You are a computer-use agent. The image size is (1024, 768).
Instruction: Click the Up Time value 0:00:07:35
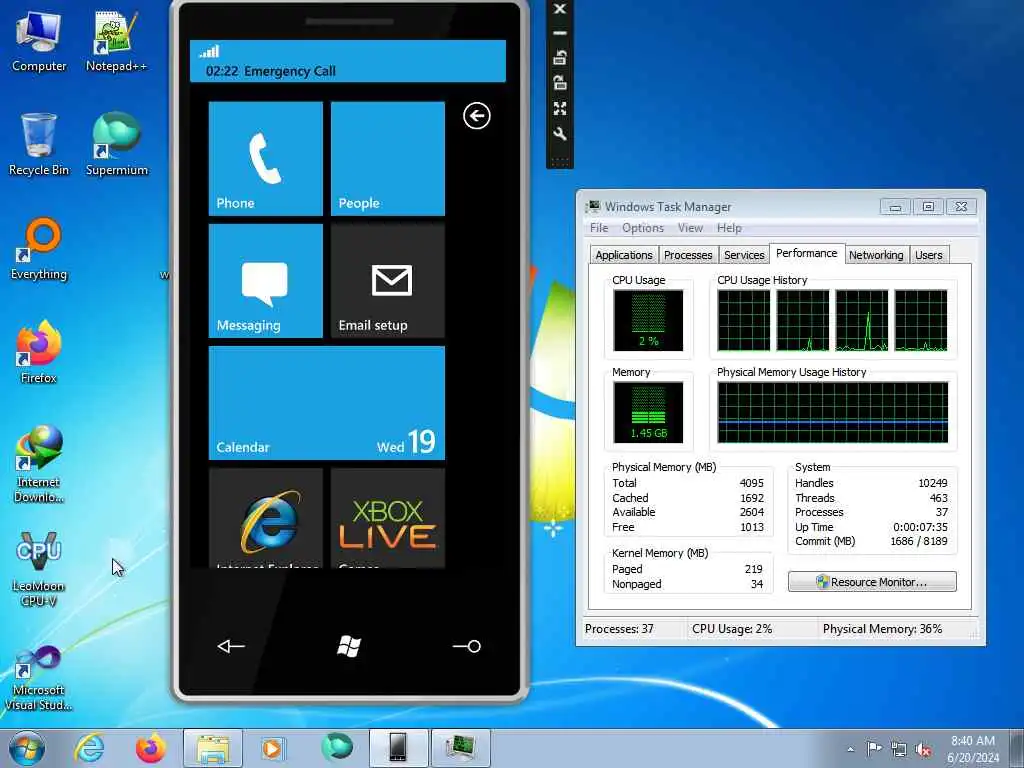[920, 527]
